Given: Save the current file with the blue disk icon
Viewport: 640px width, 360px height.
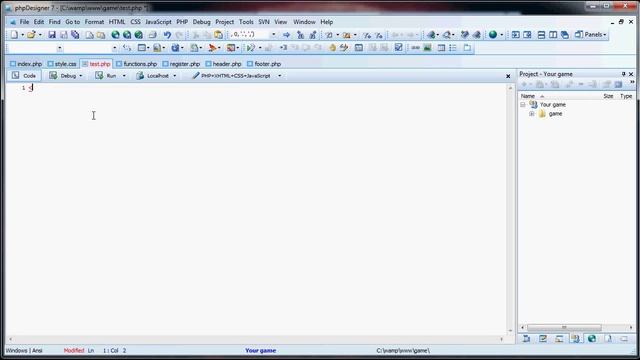Looking at the screenshot, I should (52, 35).
